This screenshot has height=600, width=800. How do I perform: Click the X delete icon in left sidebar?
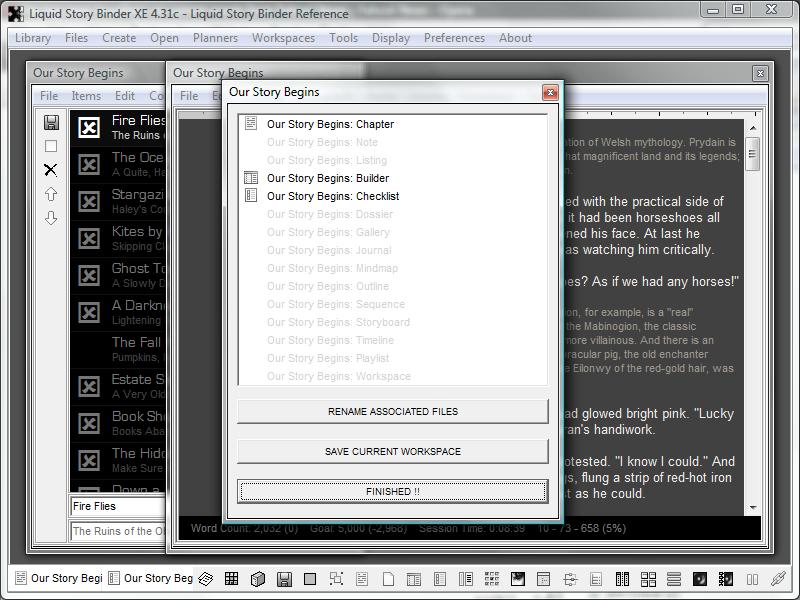[51, 170]
